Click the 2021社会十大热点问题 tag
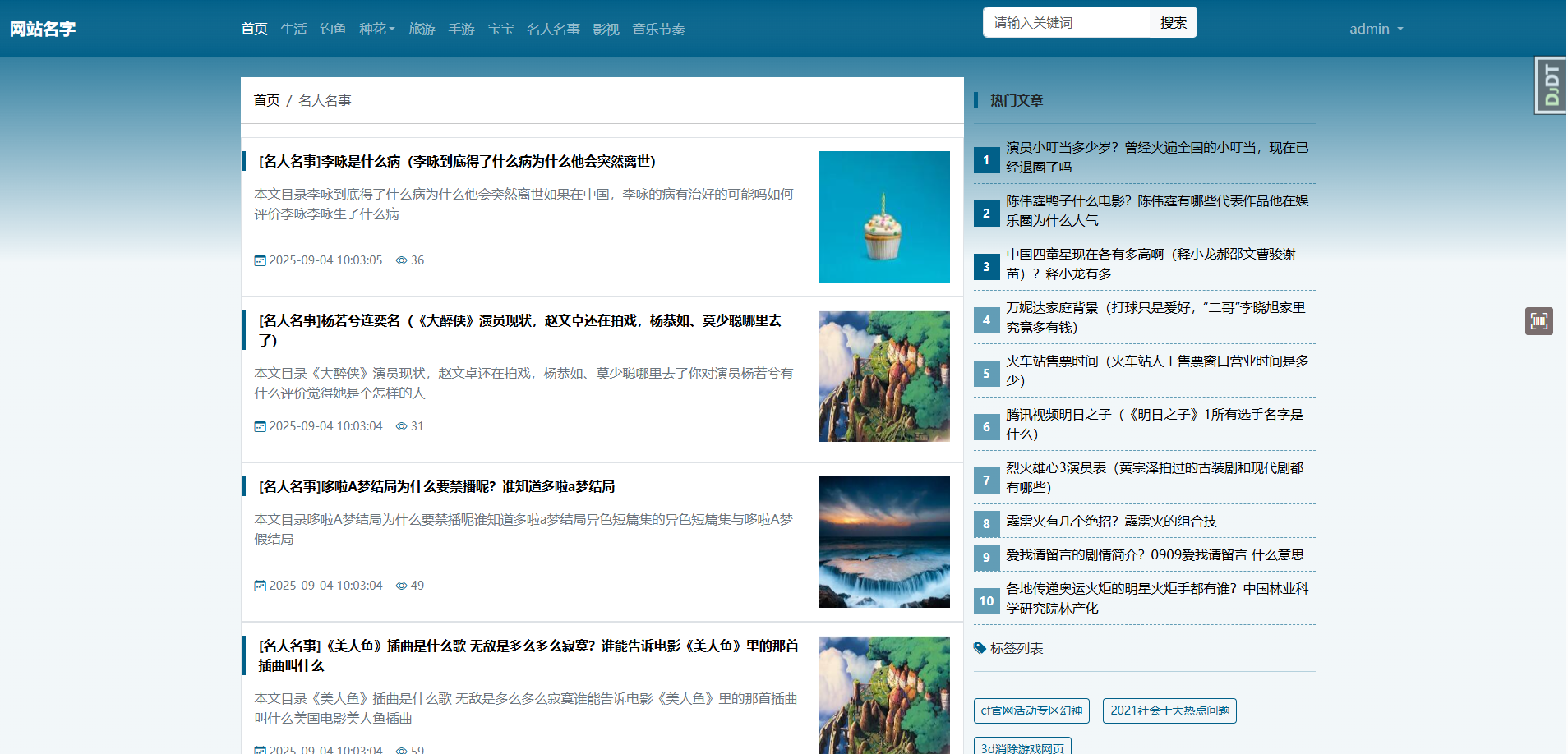 (x=1169, y=710)
